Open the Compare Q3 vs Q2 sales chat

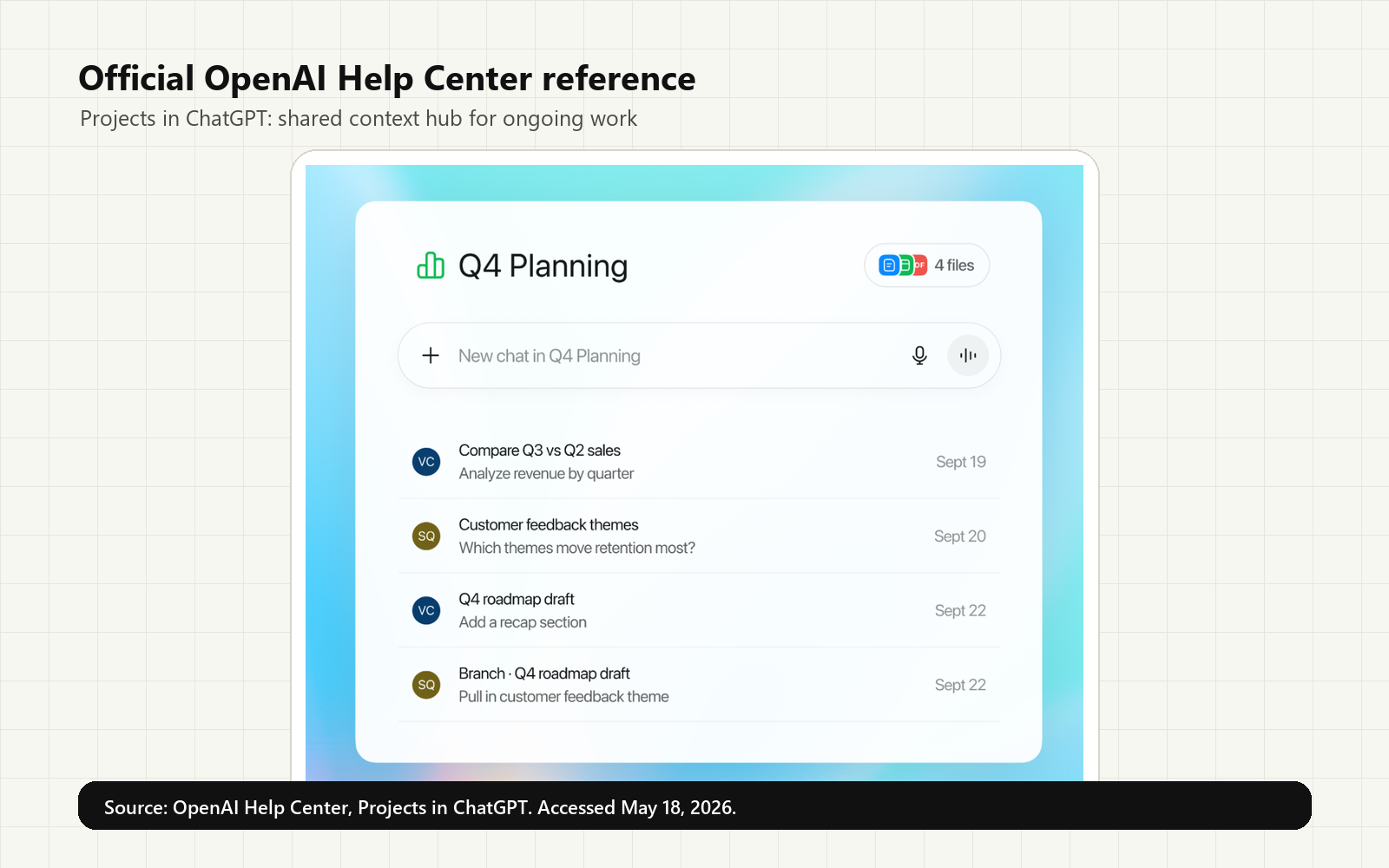click(699, 462)
